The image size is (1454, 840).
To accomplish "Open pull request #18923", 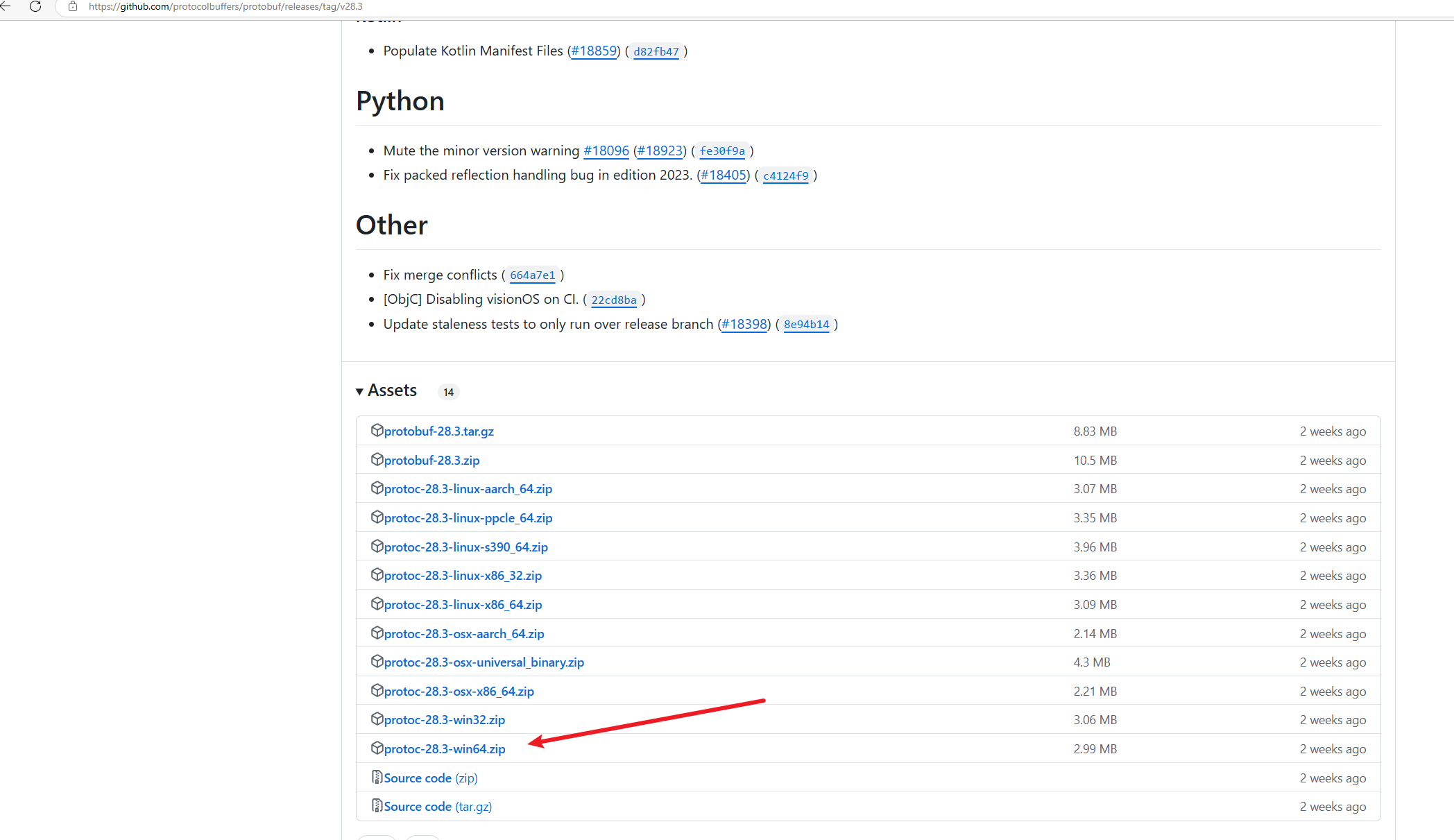I will coord(660,151).
